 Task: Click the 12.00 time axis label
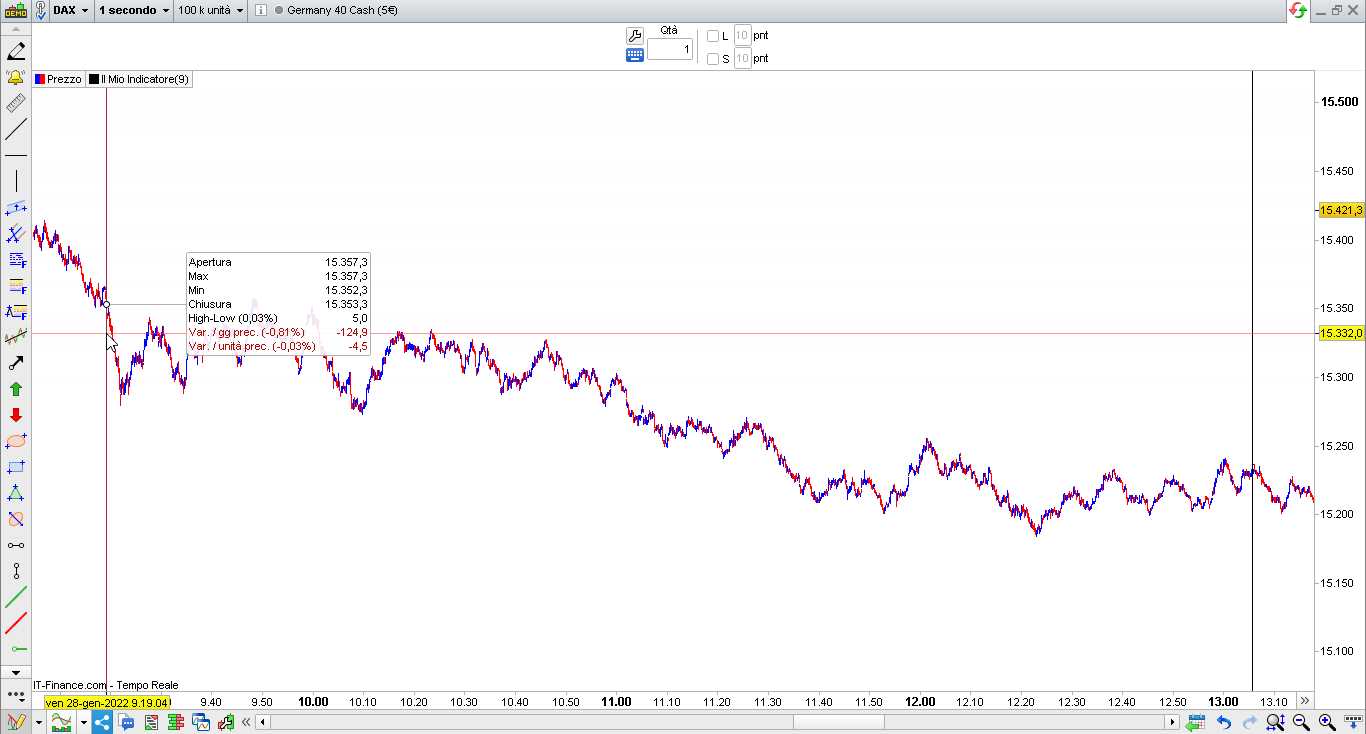920,702
